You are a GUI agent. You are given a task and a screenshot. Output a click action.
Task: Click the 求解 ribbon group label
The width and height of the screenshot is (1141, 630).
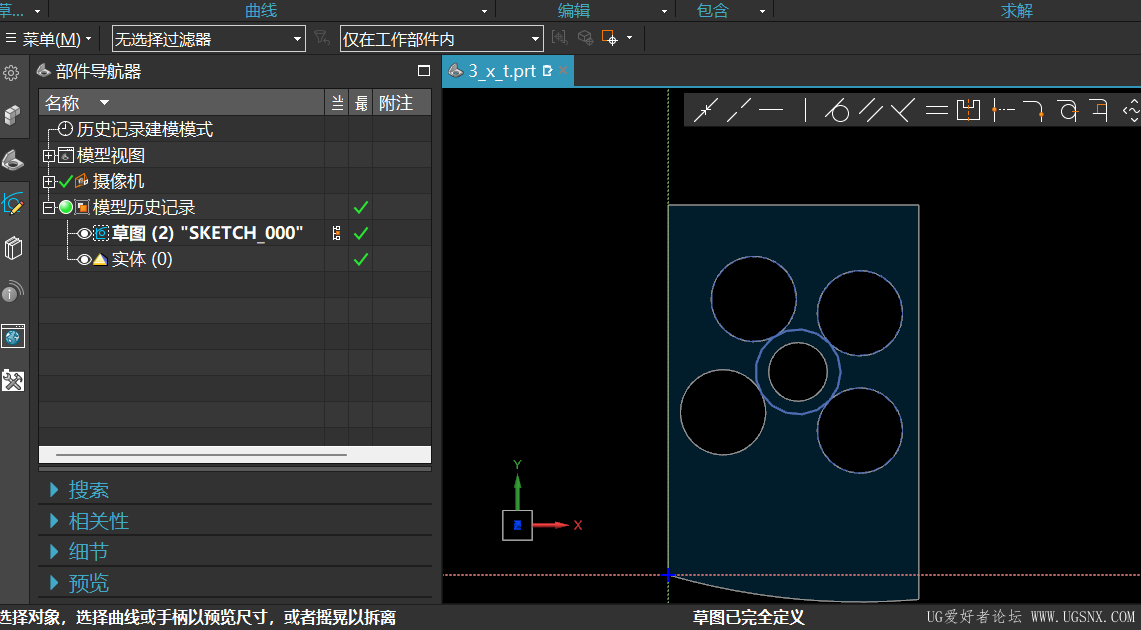(1017, 11)
